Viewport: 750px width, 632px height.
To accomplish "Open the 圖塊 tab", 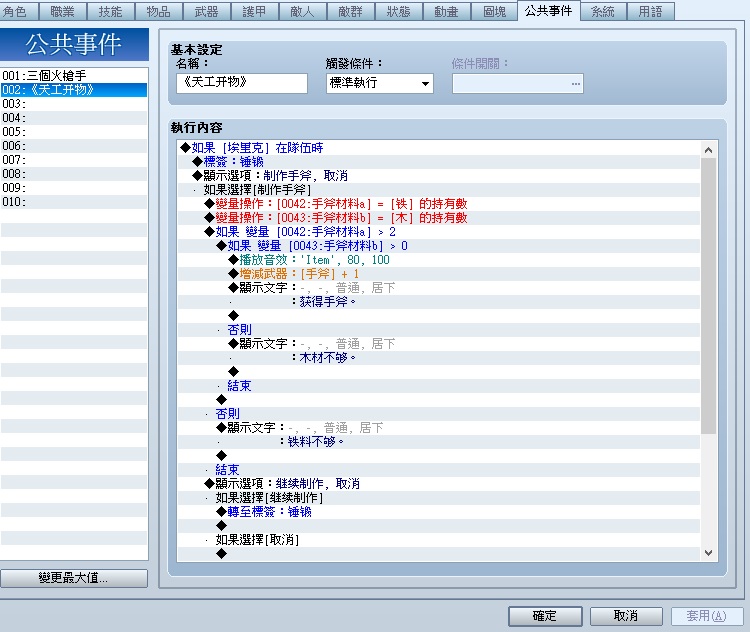I will [x=495, y=11].
